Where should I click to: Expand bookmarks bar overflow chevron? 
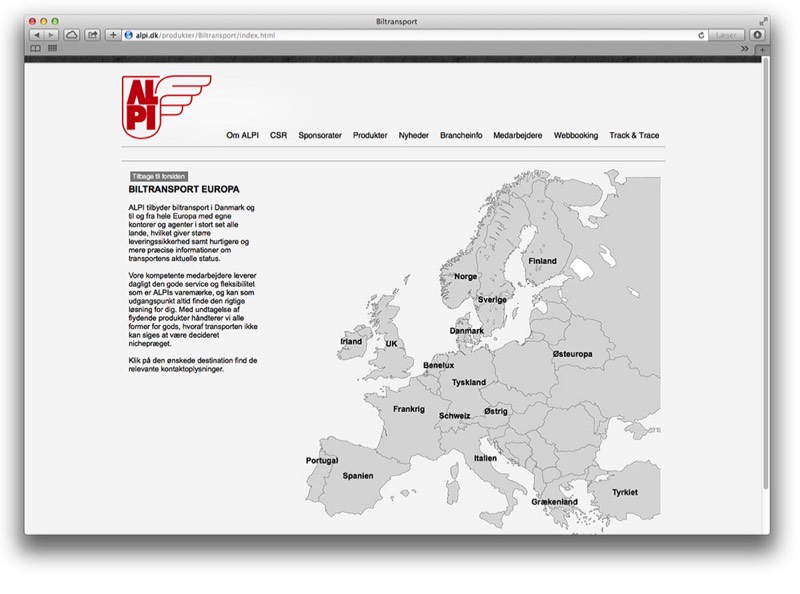point(744,48)
